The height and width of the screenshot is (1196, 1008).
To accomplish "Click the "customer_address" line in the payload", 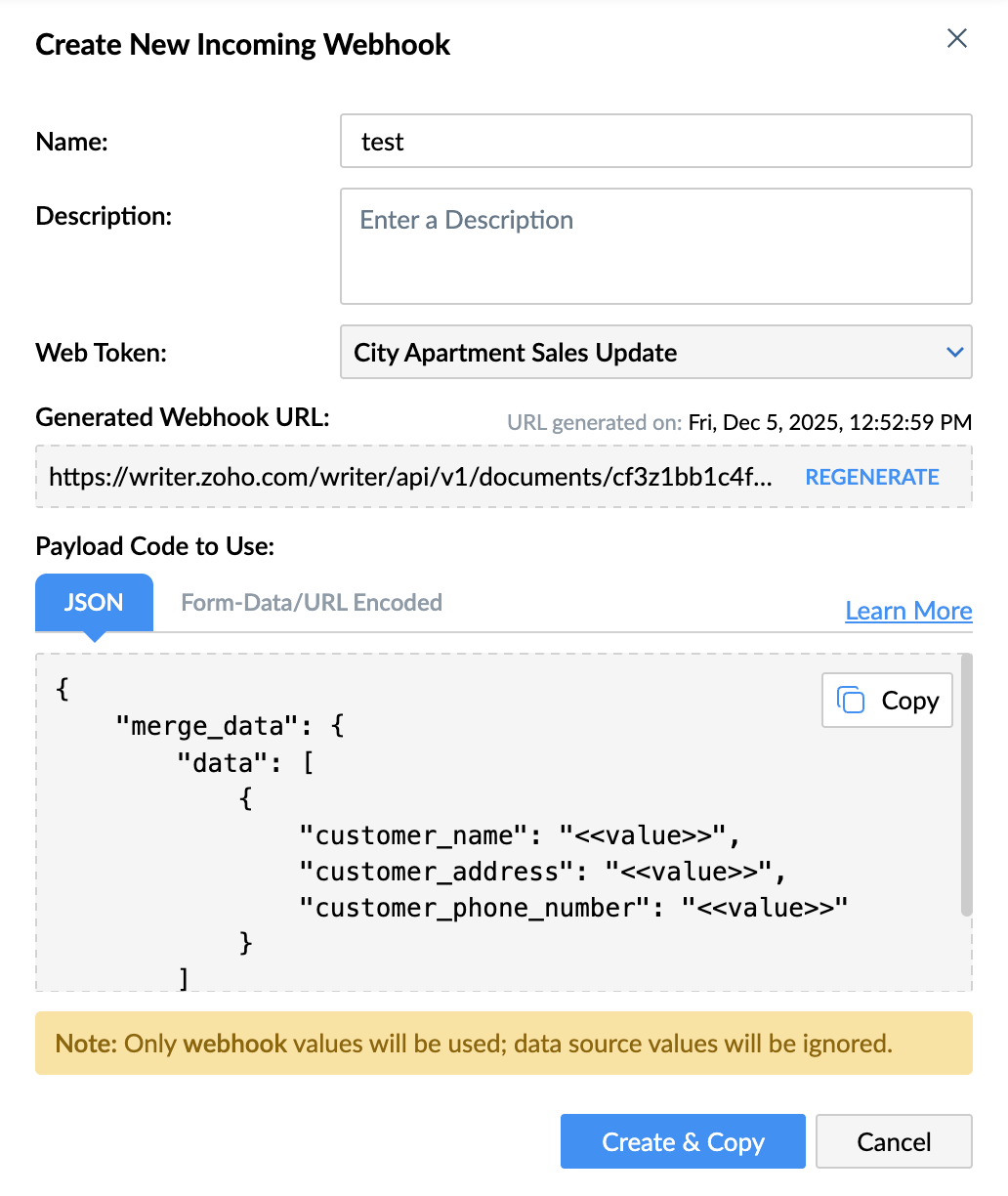I will (x=542, y=872).
